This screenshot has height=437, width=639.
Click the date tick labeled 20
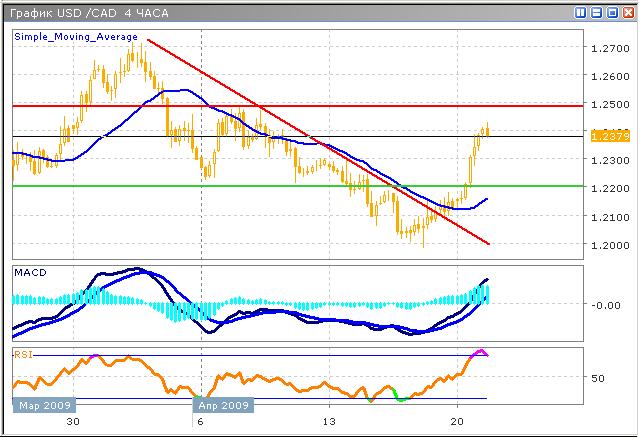(457, 422)
